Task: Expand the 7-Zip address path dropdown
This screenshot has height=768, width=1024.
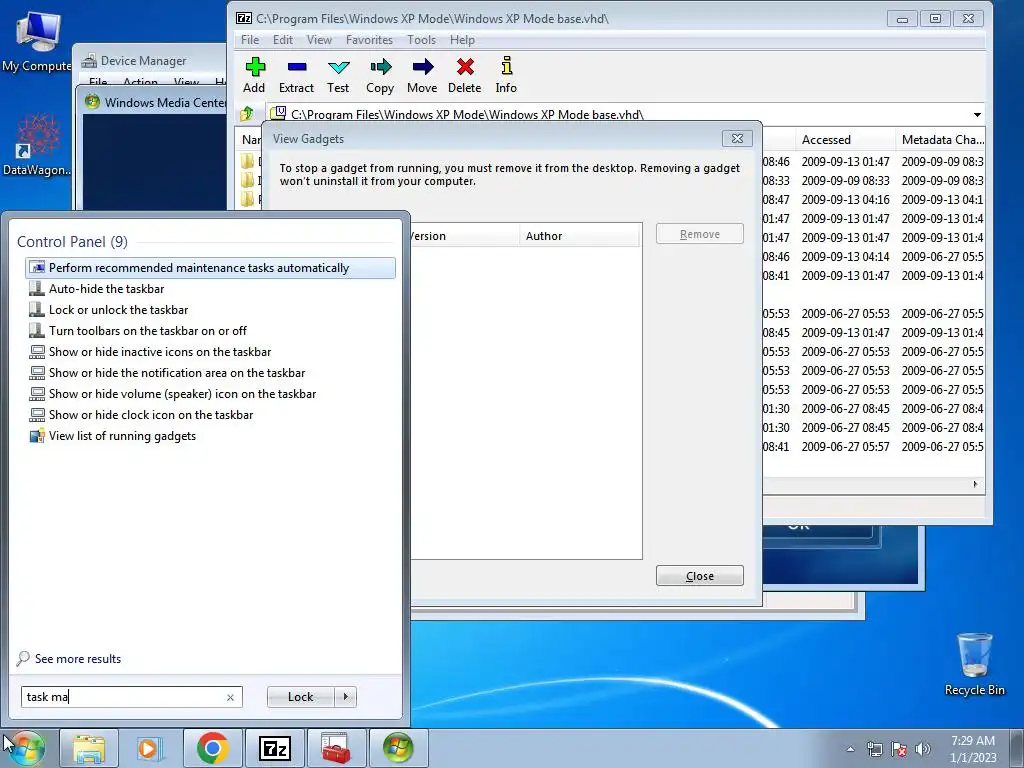Action: pos(977,115)
